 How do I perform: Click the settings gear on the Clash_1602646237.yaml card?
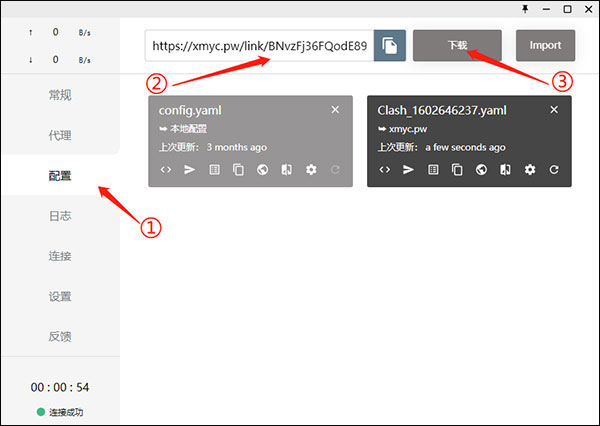pyautogui.click(x=529, y=170)
